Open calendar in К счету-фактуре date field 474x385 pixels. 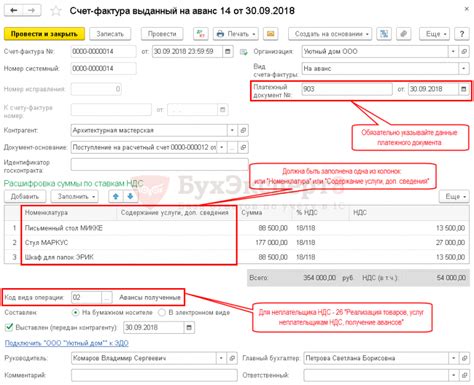click(223, 110)
